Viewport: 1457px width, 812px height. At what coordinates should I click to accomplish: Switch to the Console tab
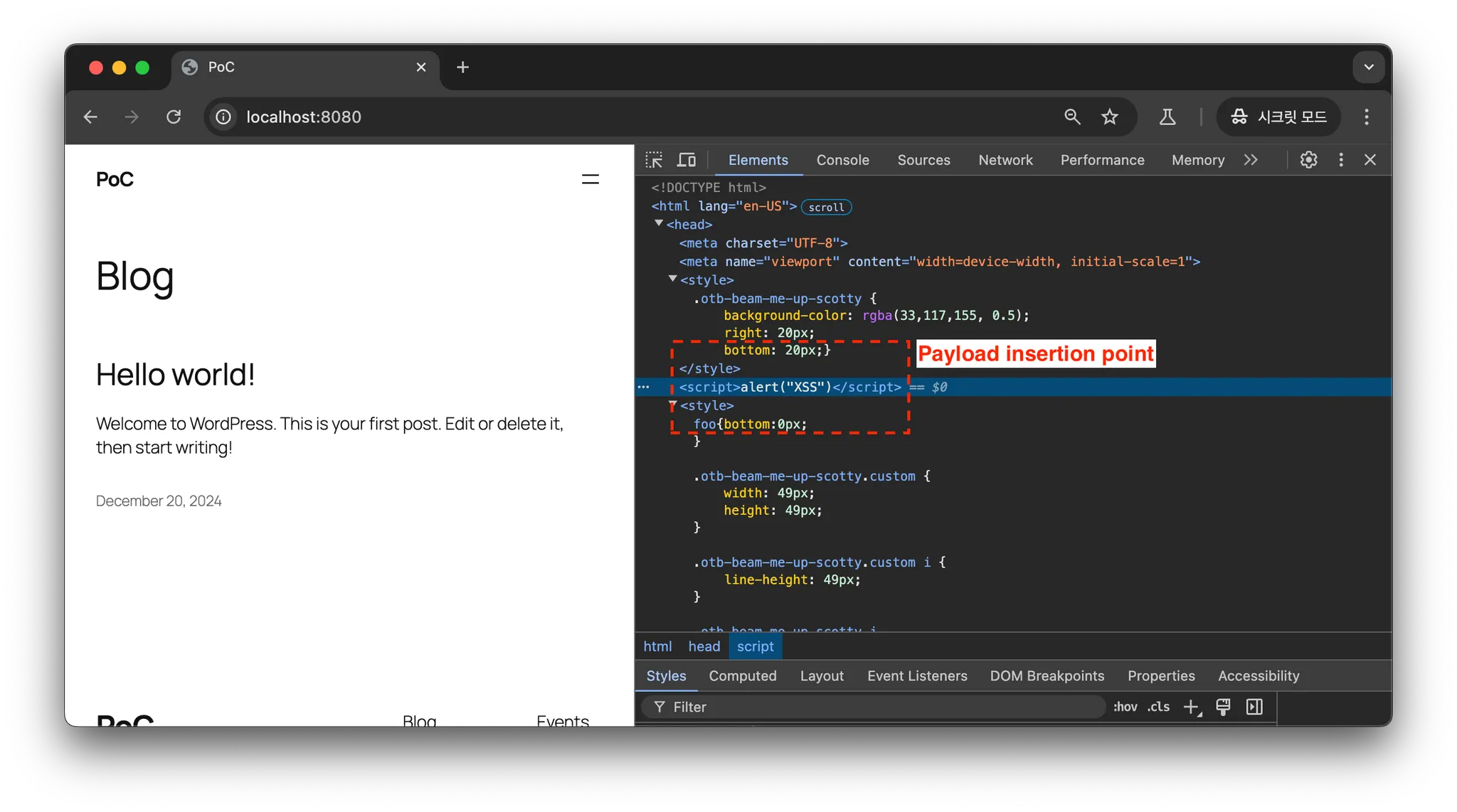[842, 160]
